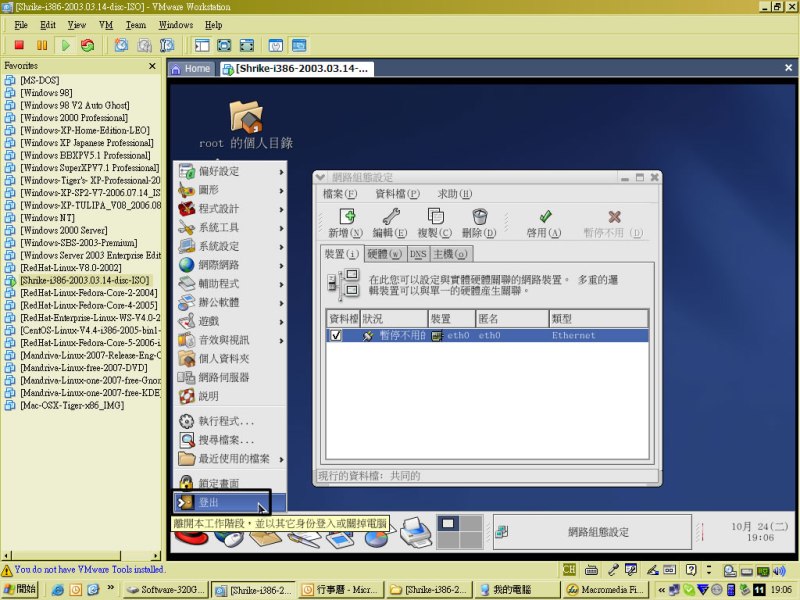The height and width of the screenshot is (600, 800).
Task: Select [Windows 98] in Favorites
Action: coord(46,93)
